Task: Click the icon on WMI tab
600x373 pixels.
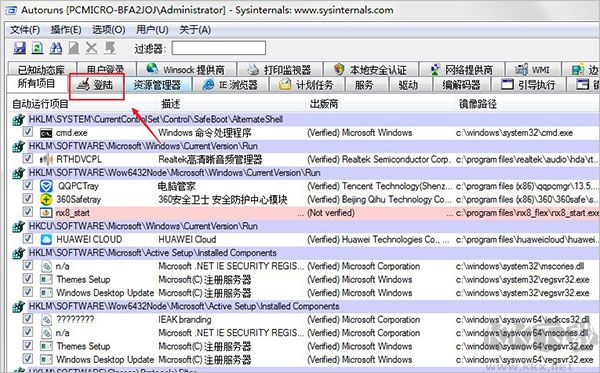Action: [521, 70]
